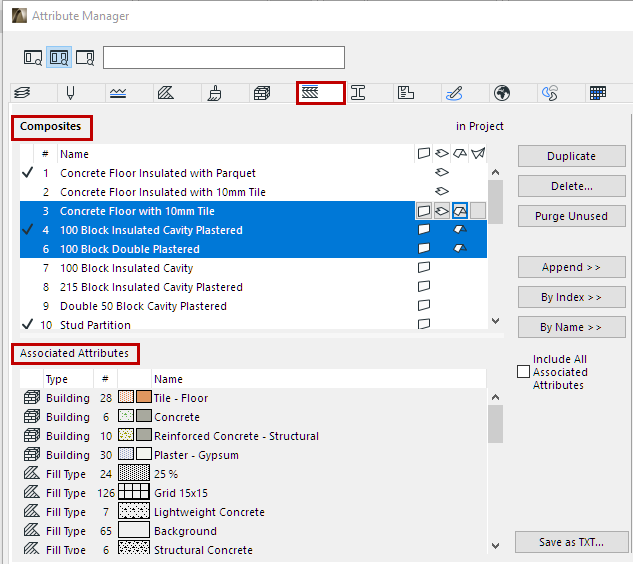This screenshot has height=564, width=633.
Task: Click Concrete gray surface swatch
Action: click(x=144, y=416)
